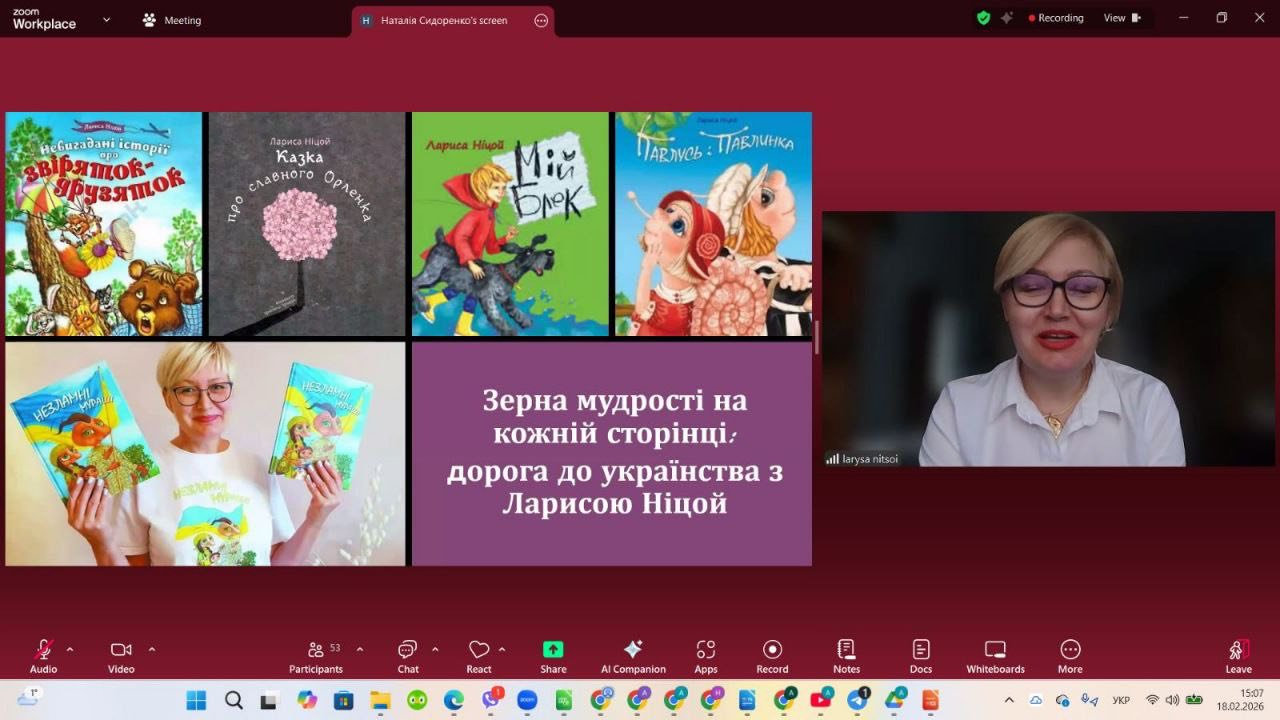Viewport: 1280px width, 720px height.
Task: Open File Explorer from taskbar
Action: (379, 700)
